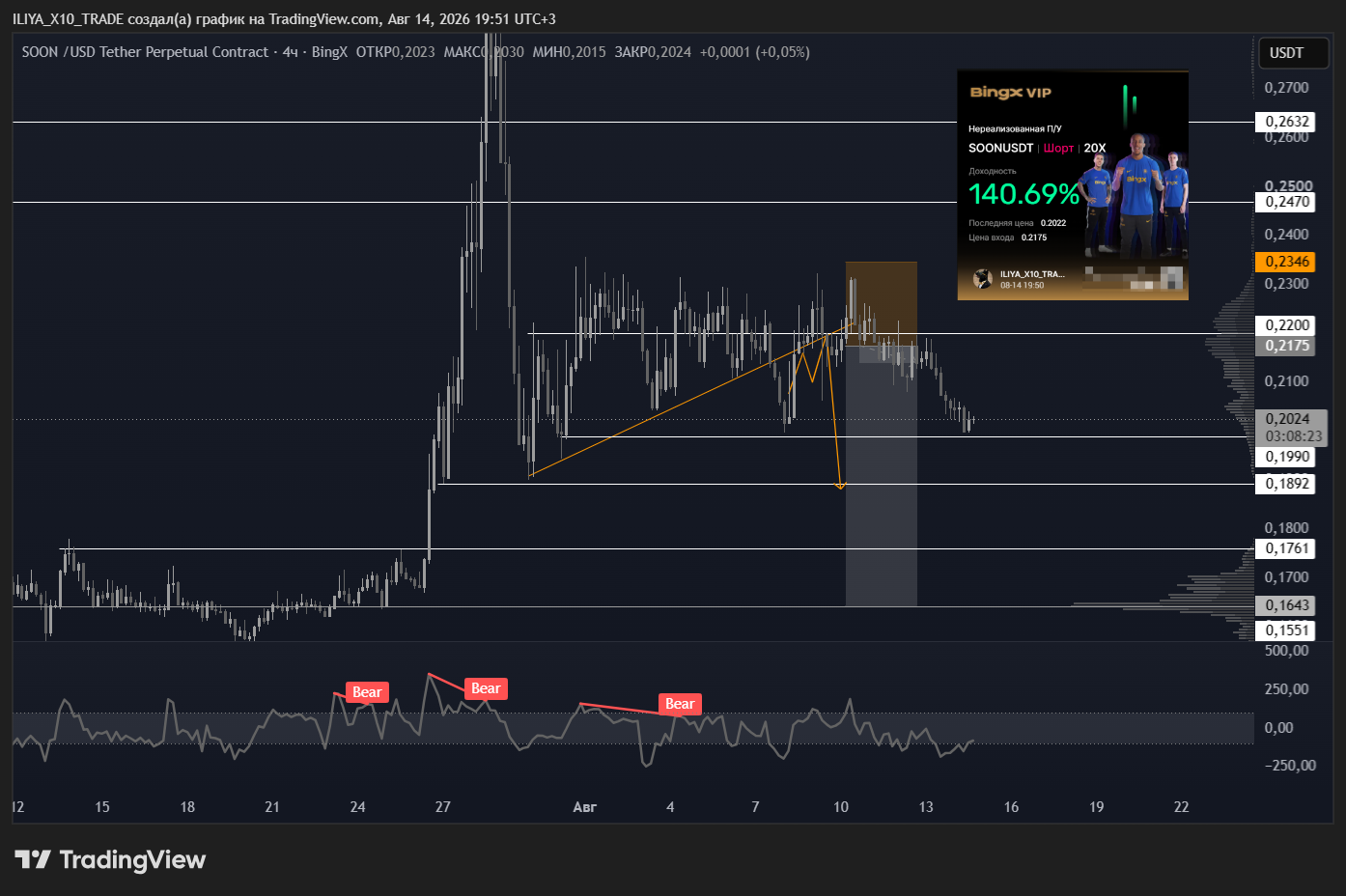Click the ILIYA_X10_TRA... avatar on card
Viewport: 1346px width, 896px height.
983,279
